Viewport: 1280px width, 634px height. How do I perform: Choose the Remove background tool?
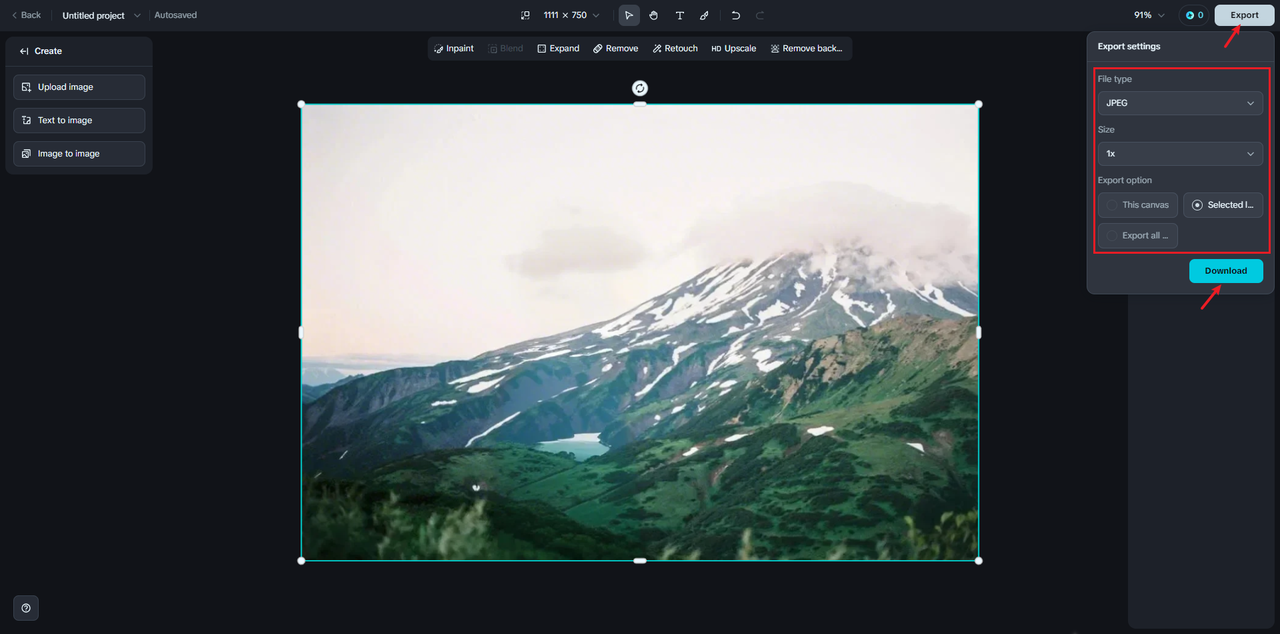pyautogui.click(x=806, y=48)
